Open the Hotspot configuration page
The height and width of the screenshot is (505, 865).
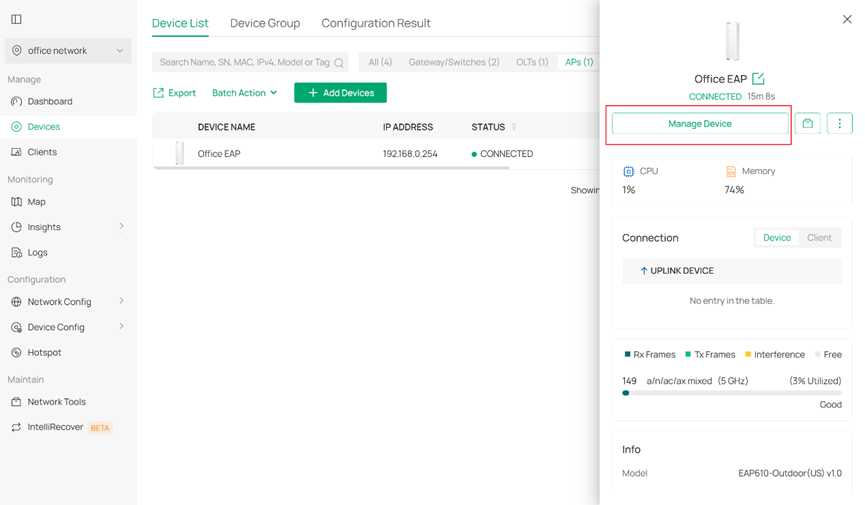[x=44, y=353]
